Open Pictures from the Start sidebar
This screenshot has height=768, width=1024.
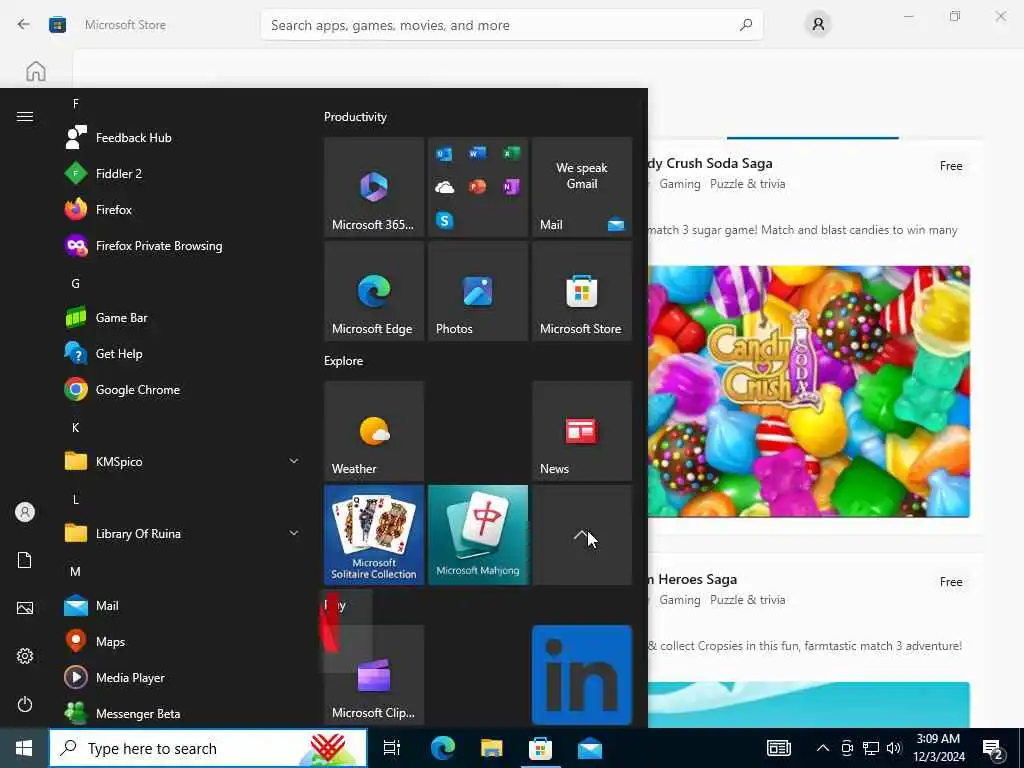coord(25,608)
